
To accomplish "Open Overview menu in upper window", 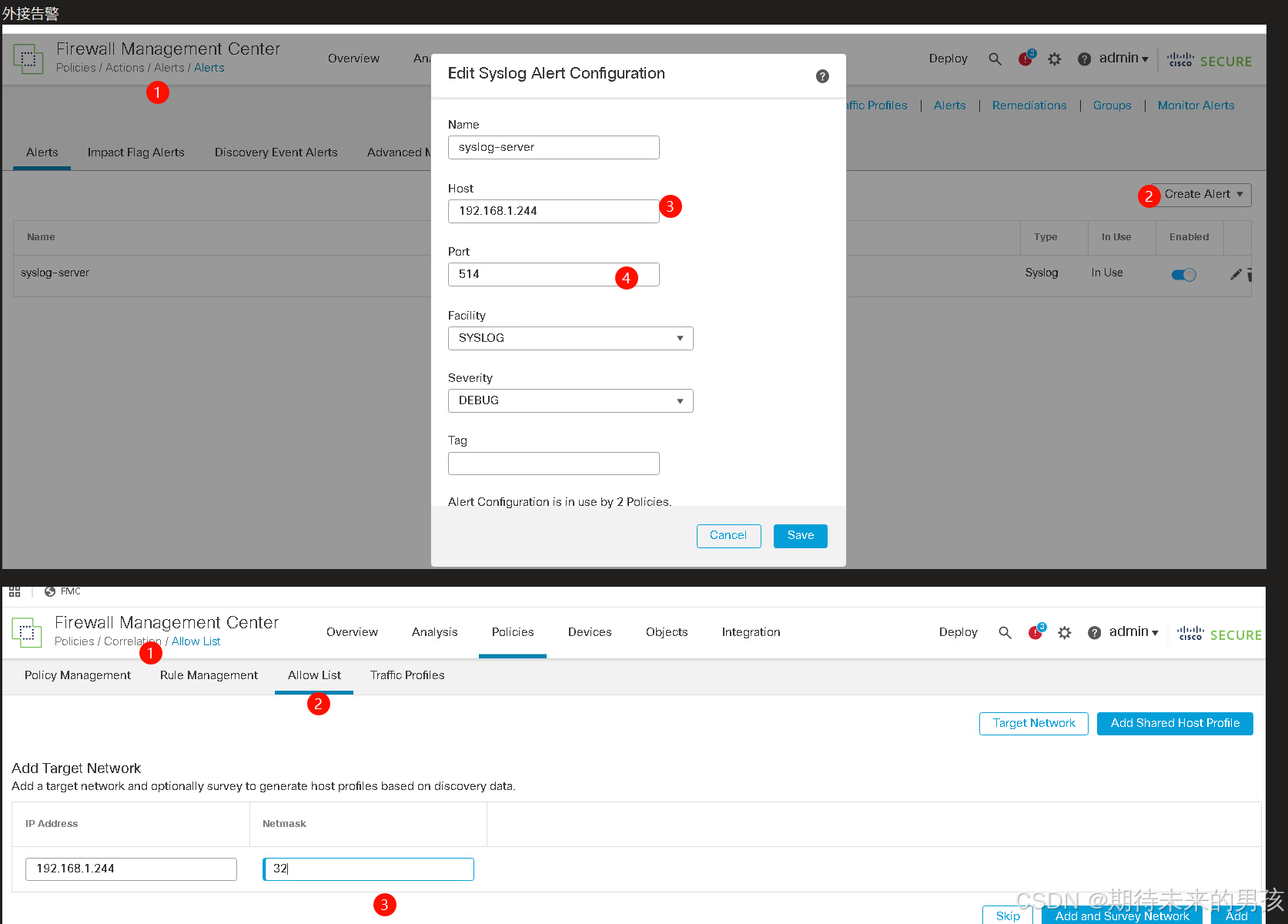I will click(x=353, y=59).
